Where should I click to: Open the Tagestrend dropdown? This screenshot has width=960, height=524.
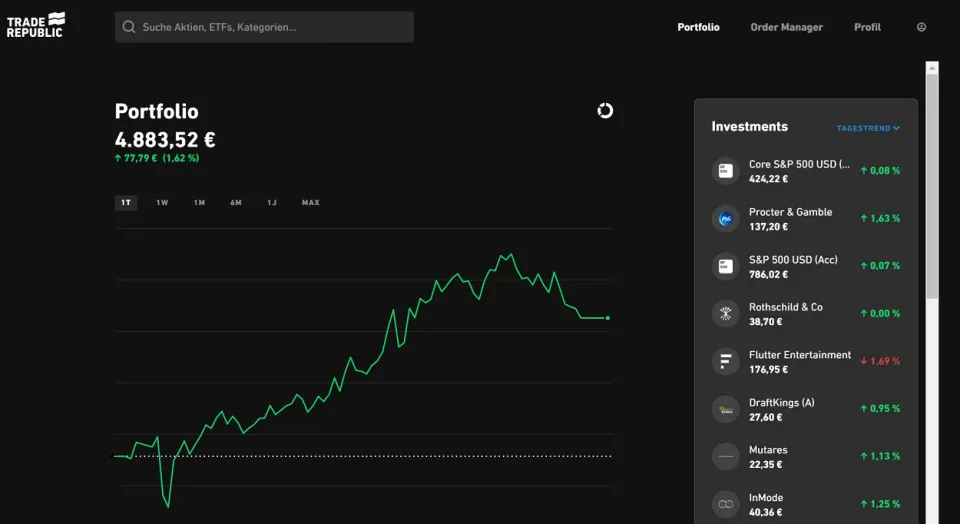click(x=868, y=128)
